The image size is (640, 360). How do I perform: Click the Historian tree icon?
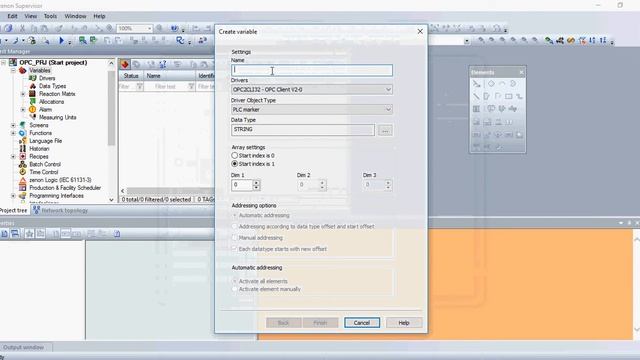pos(23,149)
